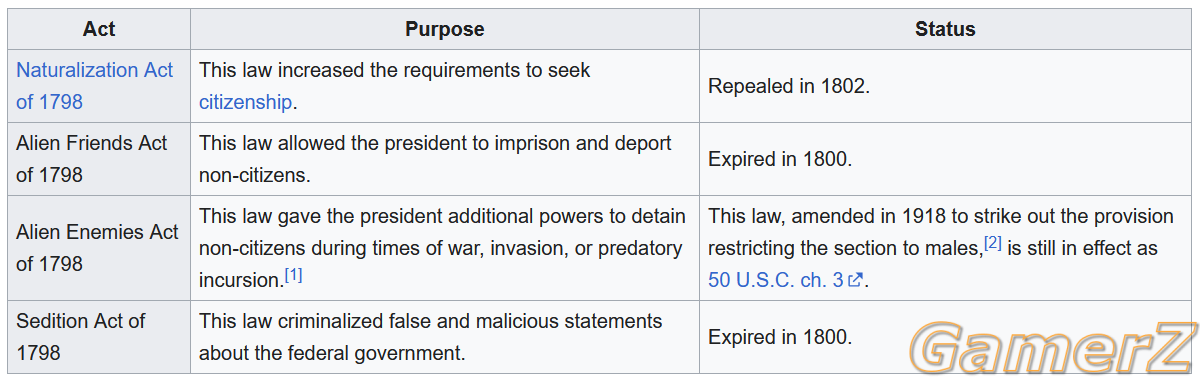Click the Alien Friends 'Expired in 1800.' cell
Image resolution: width=1200 pixels, height=383 pixels.
pos(945,159)
